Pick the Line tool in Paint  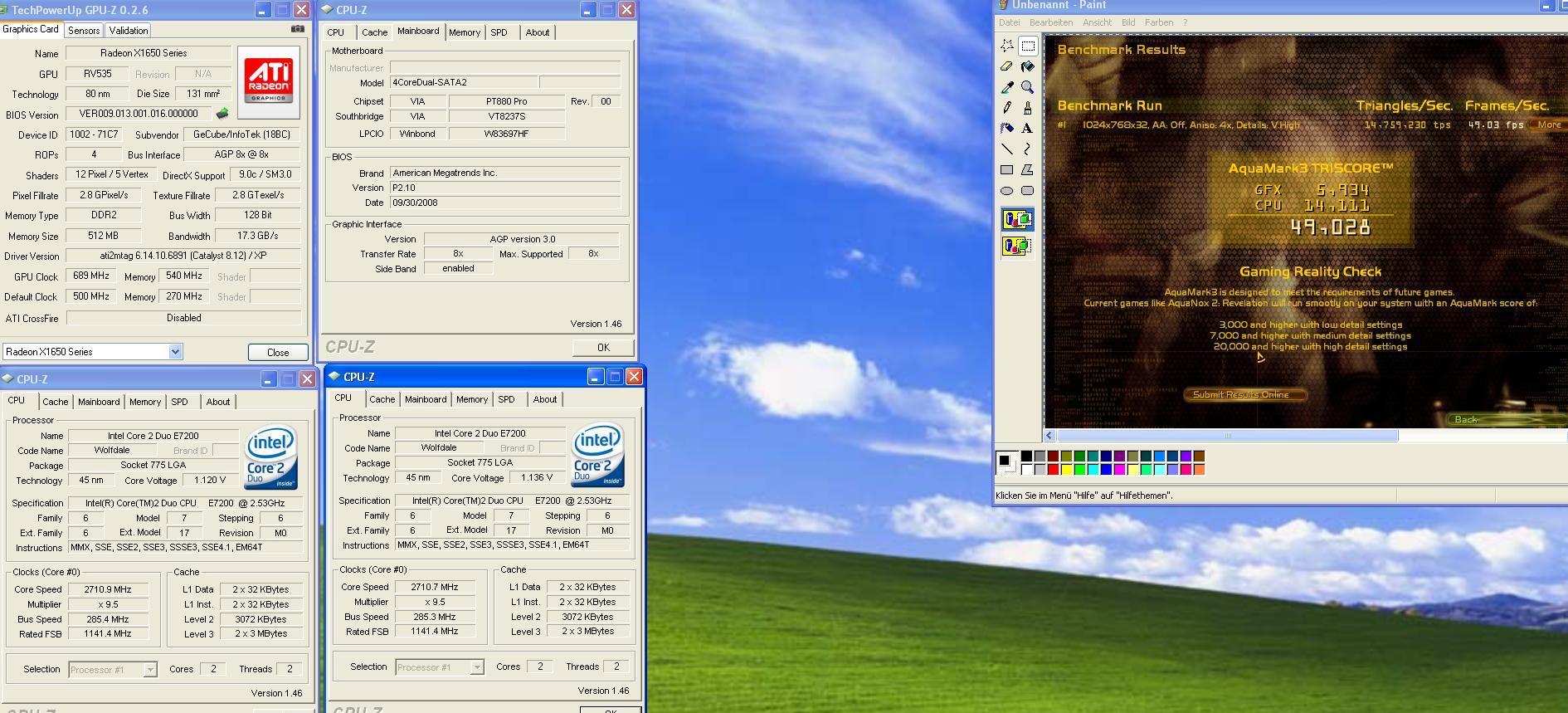pos(1007,149)
